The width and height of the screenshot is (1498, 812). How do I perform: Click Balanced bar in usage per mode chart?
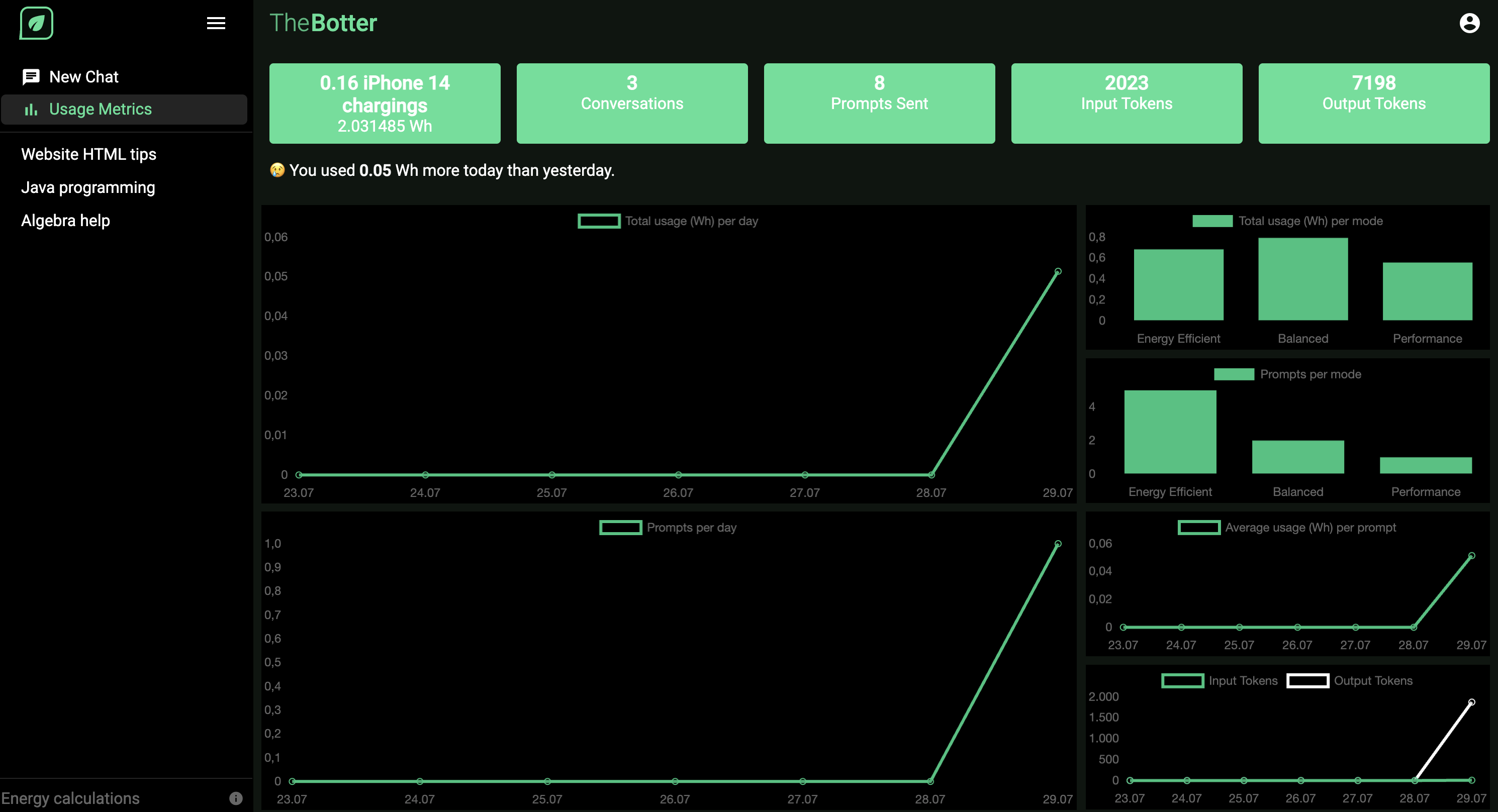point(1302,279)
